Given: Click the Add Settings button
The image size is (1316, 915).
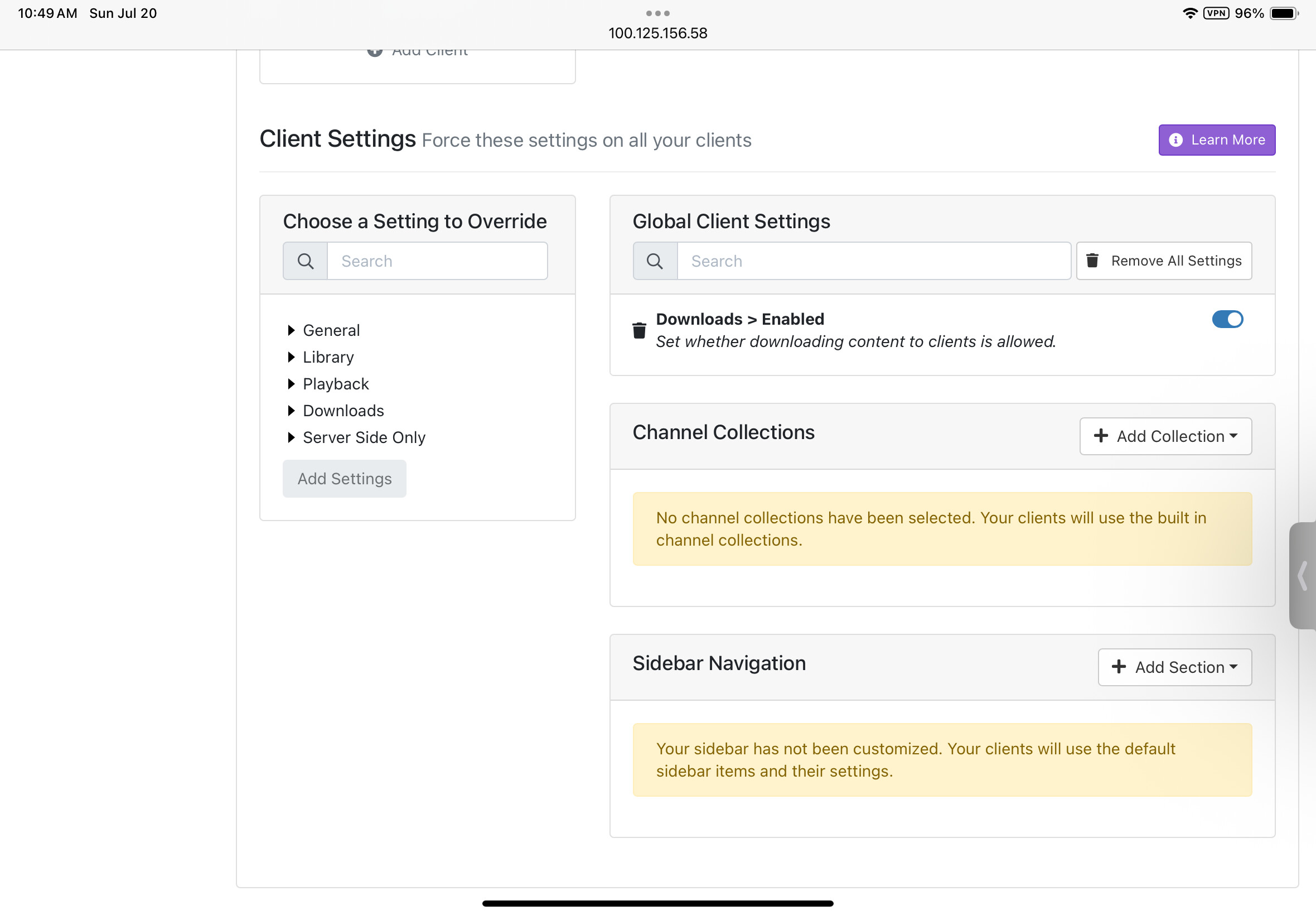Looking at the screenshot, I should click(x=344, y=479).
